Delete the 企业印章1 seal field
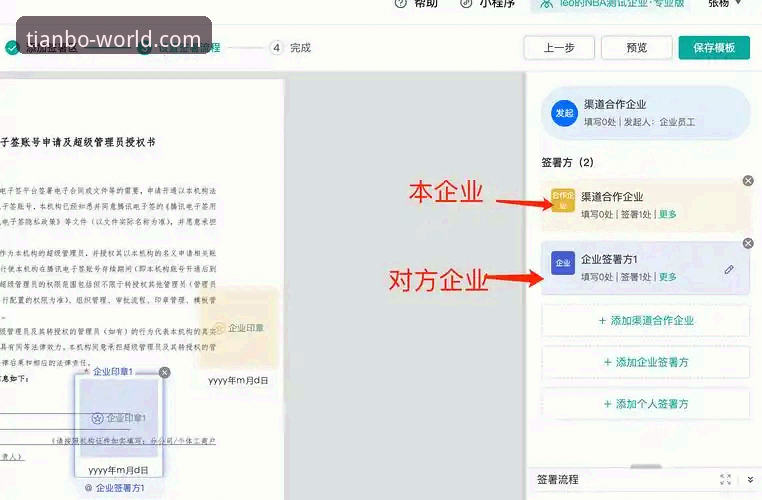The height and width of the screenshot is (500, 762). [165, 372]
